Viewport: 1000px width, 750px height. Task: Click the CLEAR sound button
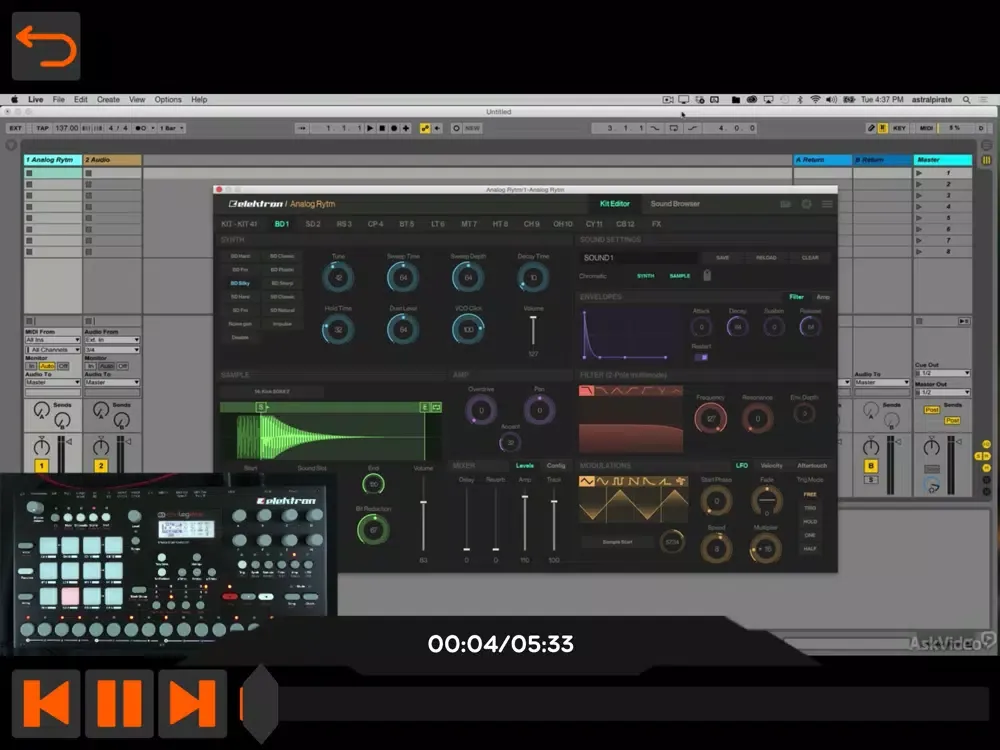click(810, 258)
